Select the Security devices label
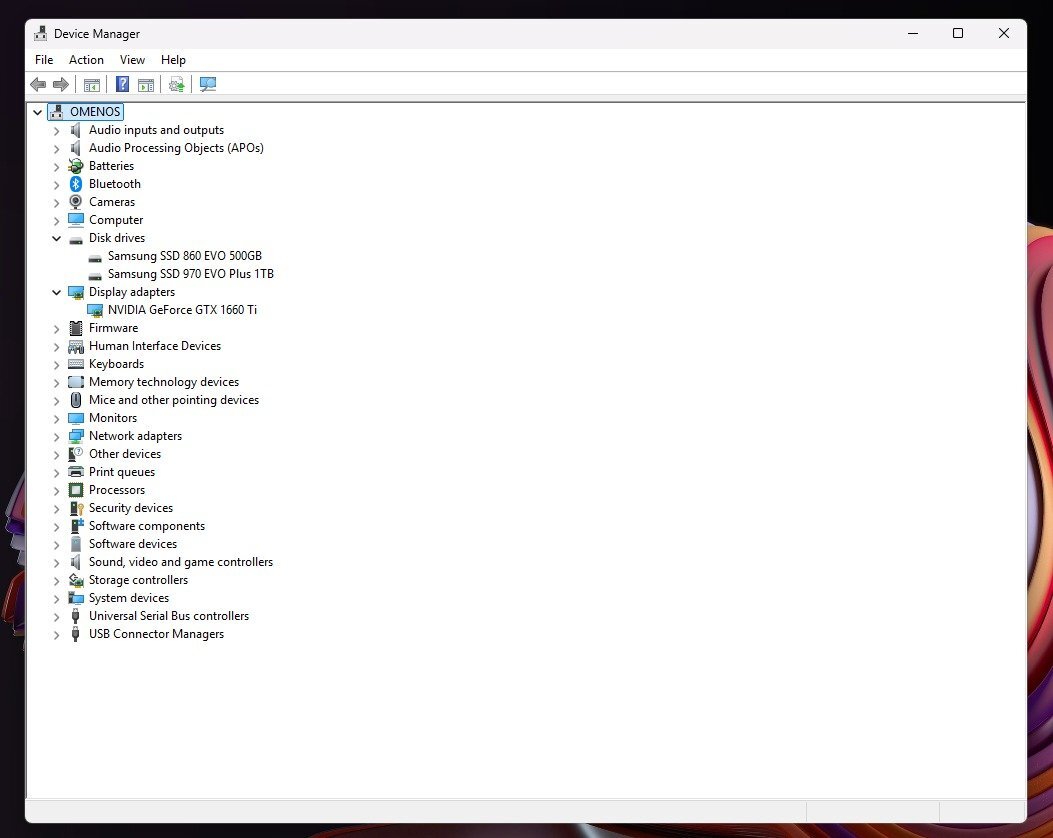The image size is (1053, 838). click(131, 508)
